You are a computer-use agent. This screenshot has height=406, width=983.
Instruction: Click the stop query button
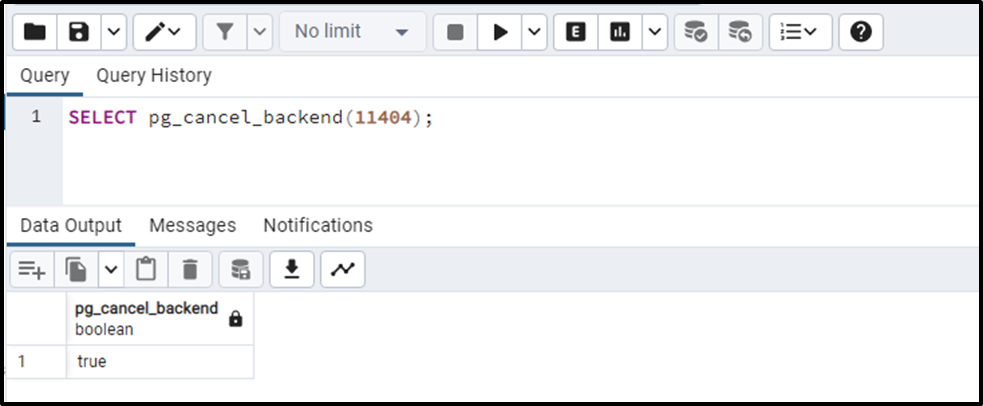[x=456, y=32]
